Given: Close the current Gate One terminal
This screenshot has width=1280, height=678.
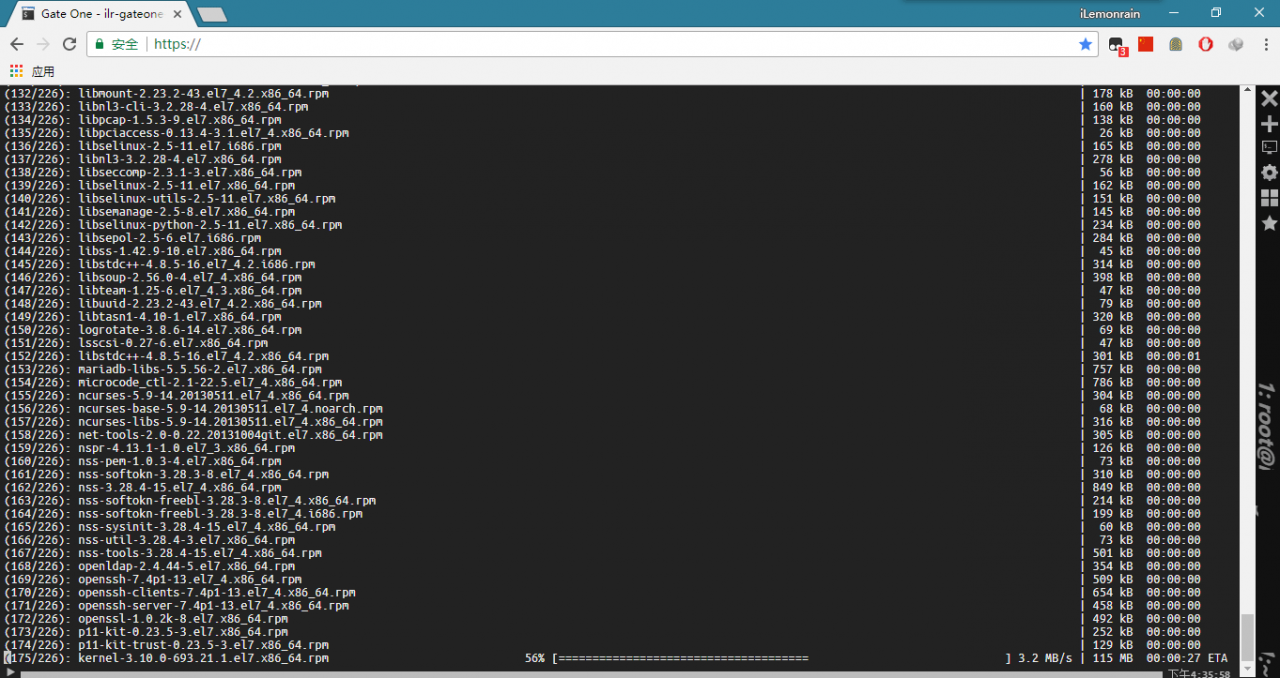Looking at the screenshot, I should click(1269, 98).
